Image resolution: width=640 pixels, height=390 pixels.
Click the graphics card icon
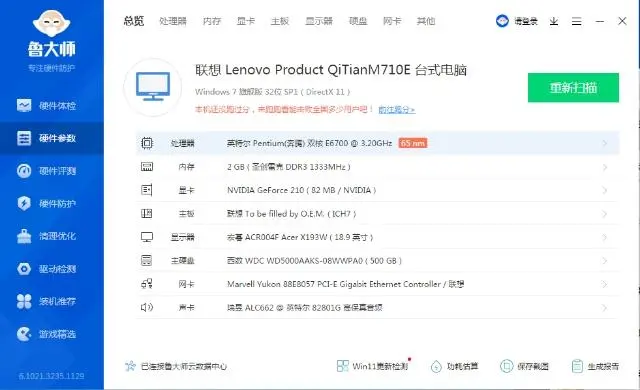coord(147,190)
